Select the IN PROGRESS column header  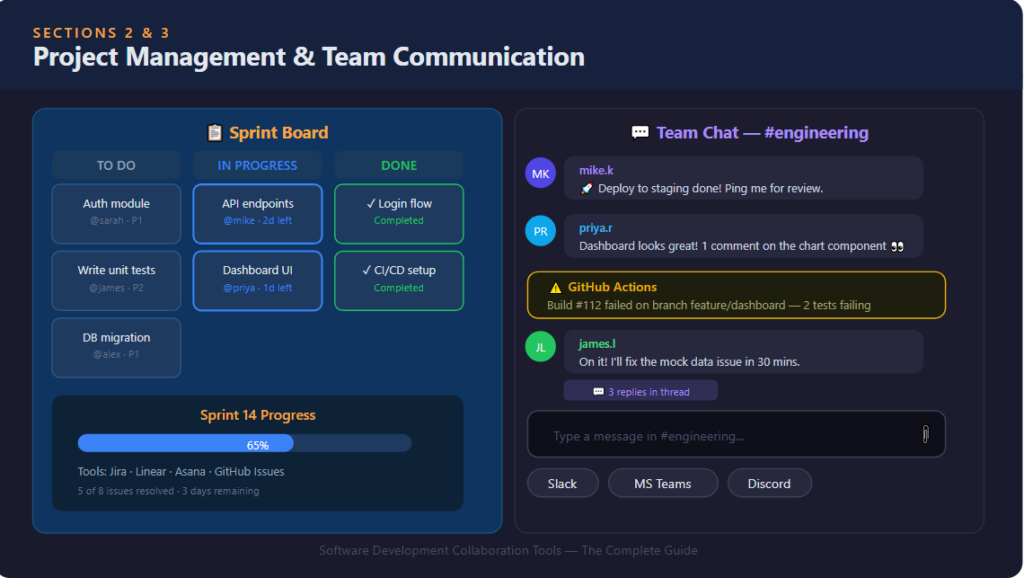click(x=257, y=165)
